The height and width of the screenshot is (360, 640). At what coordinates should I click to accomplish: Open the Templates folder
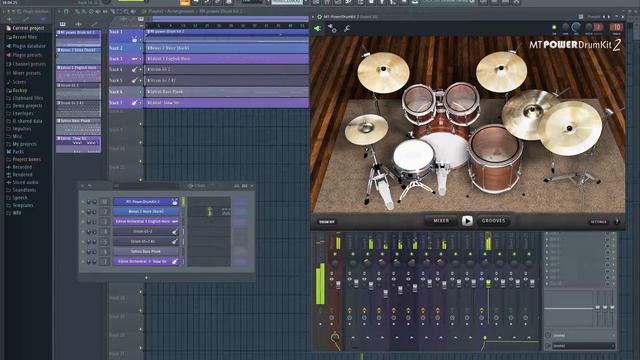pos(20,205)
